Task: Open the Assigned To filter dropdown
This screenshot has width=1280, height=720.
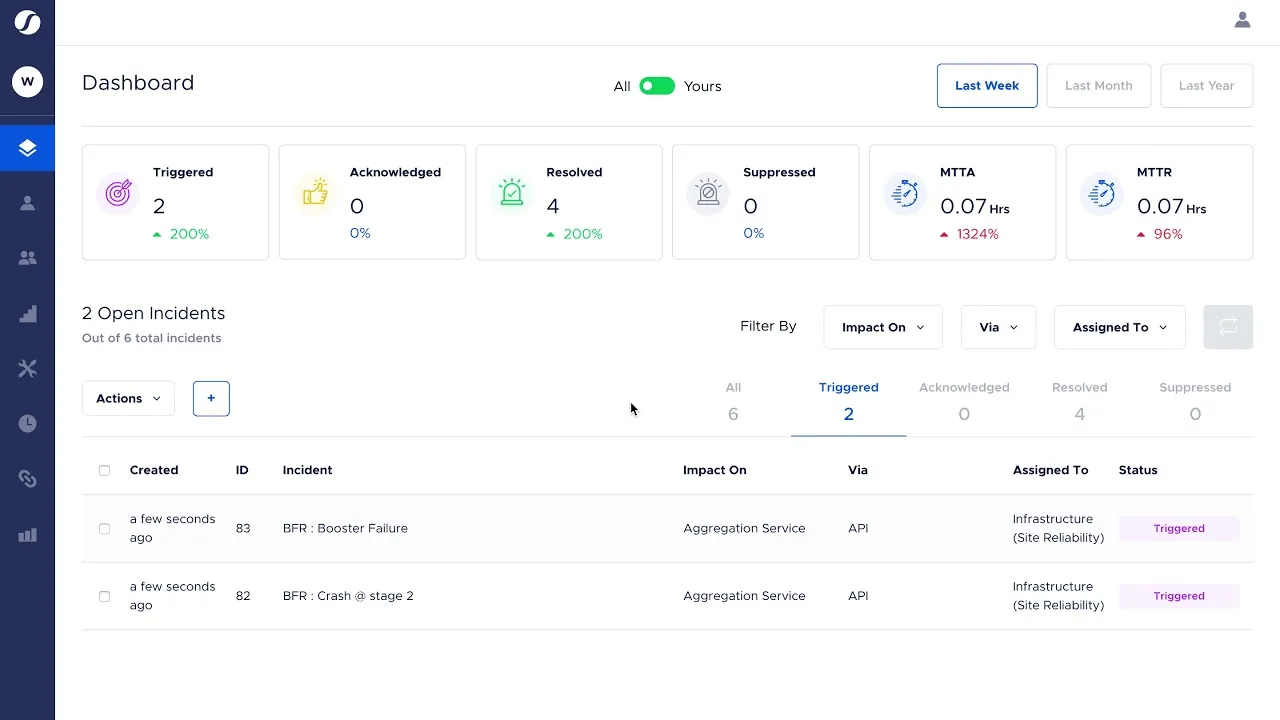Action: 1120,327
